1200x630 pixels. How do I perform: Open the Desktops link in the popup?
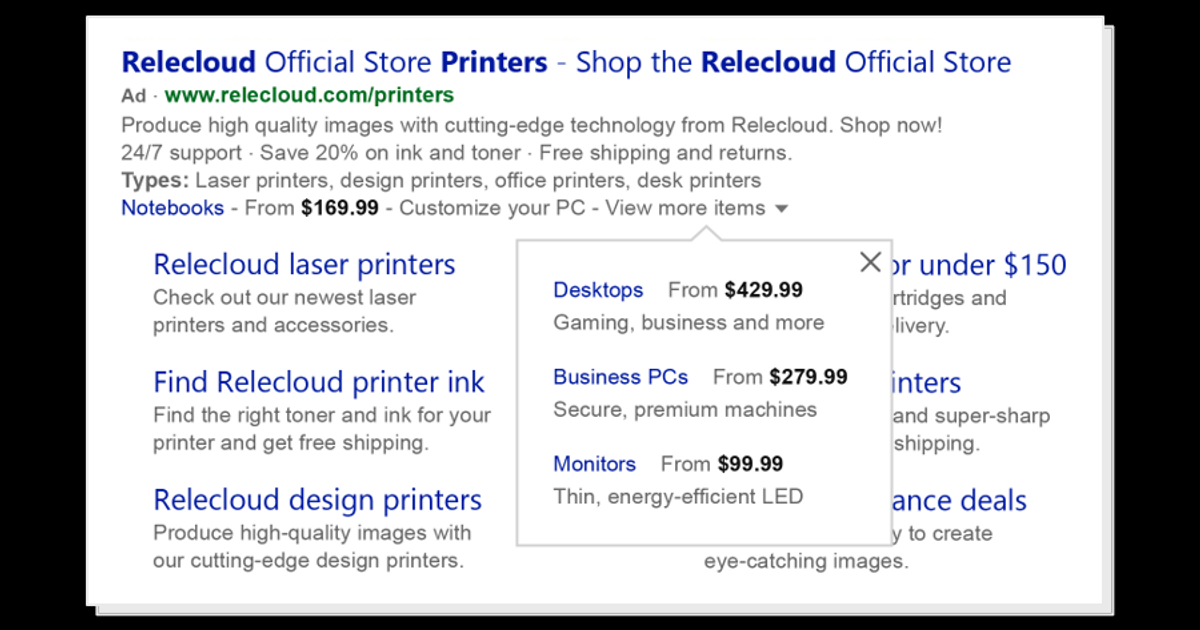tap(597, 290)
